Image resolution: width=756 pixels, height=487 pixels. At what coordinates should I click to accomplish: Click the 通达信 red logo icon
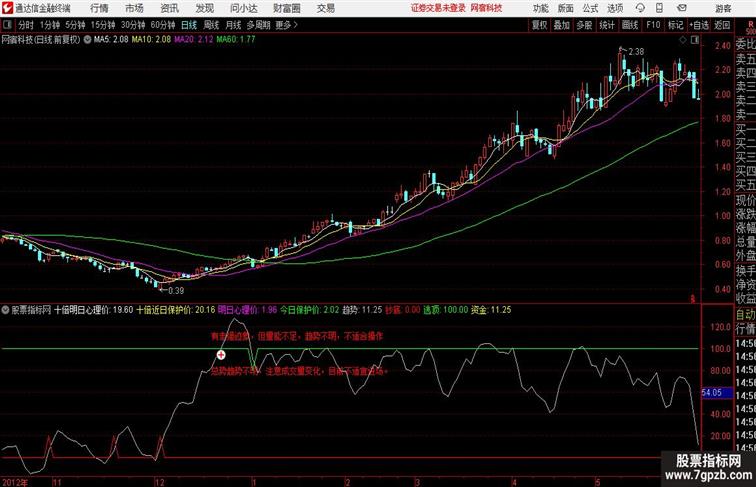click(x=7, y=8)
